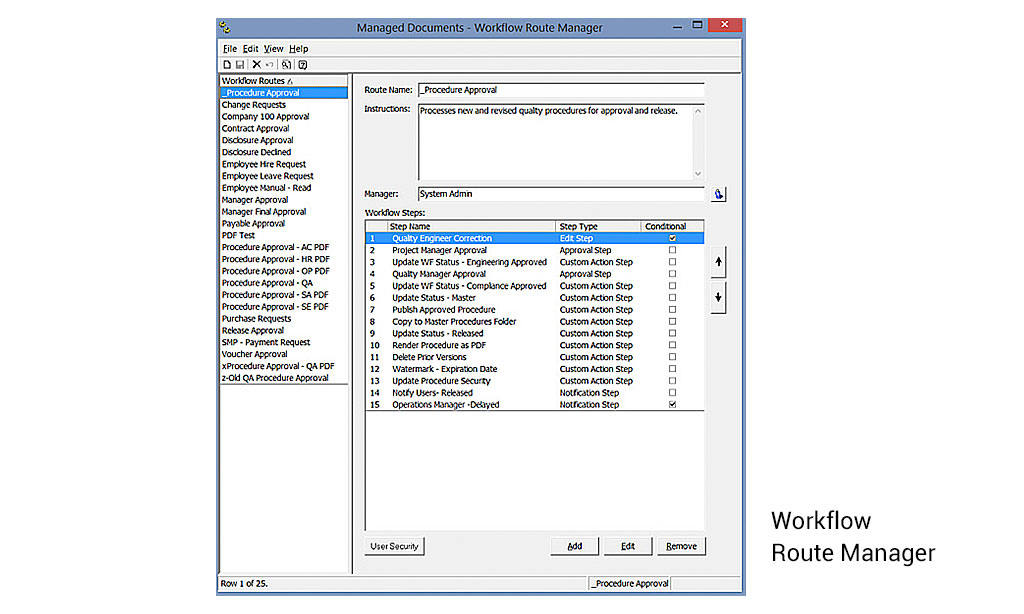Click the New route toolbar icon

[227, 65]
